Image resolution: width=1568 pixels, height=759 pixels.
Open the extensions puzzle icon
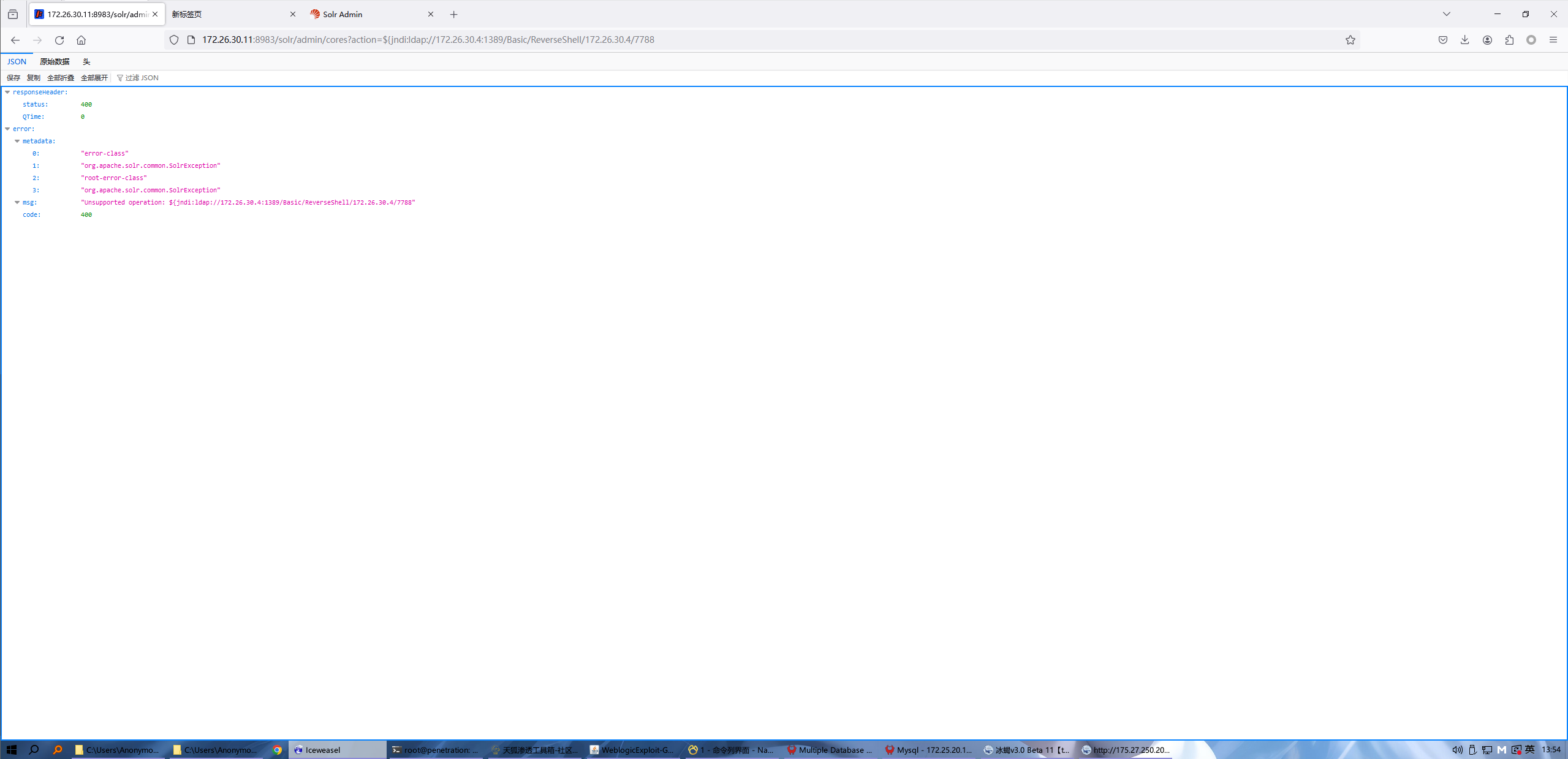coord(1509,40)
